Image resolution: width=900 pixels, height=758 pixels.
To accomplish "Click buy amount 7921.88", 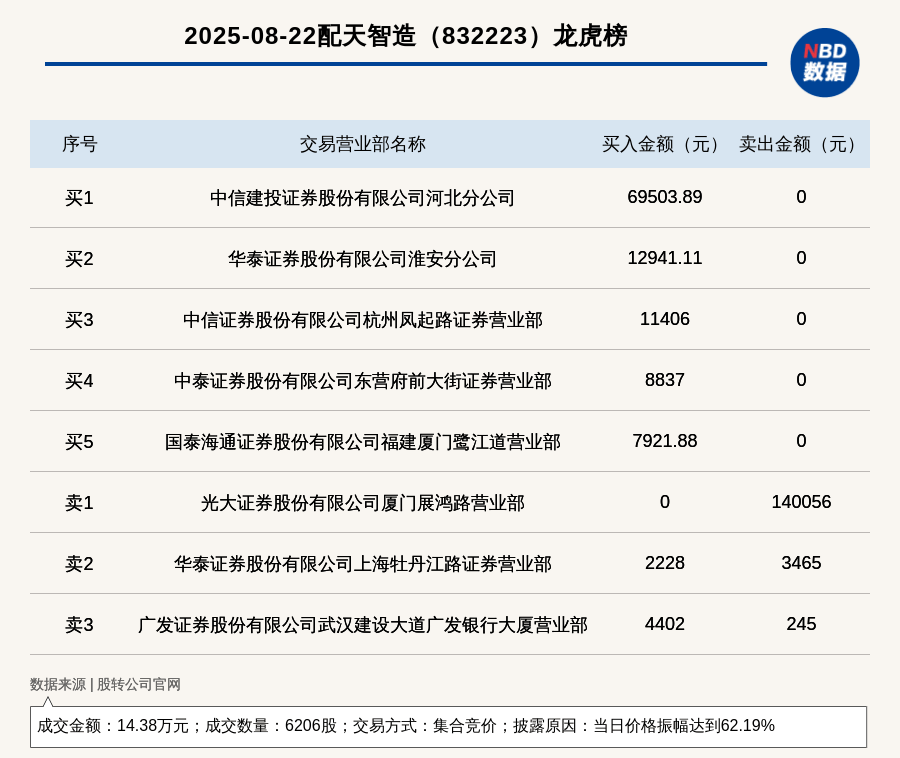I will coord(665,441).
